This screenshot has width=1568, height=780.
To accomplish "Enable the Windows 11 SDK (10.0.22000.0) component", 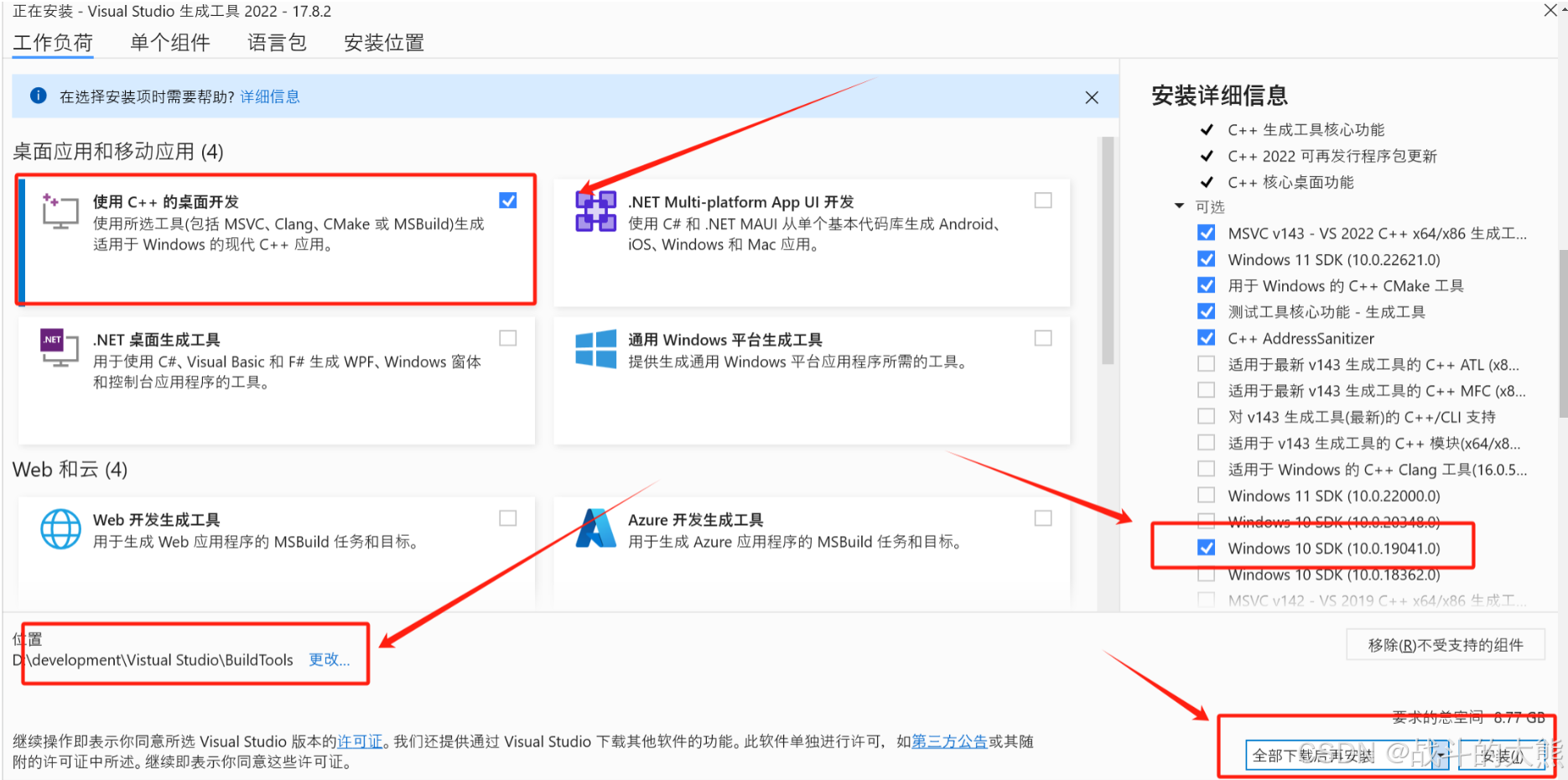I will [x=1206, y=495].
